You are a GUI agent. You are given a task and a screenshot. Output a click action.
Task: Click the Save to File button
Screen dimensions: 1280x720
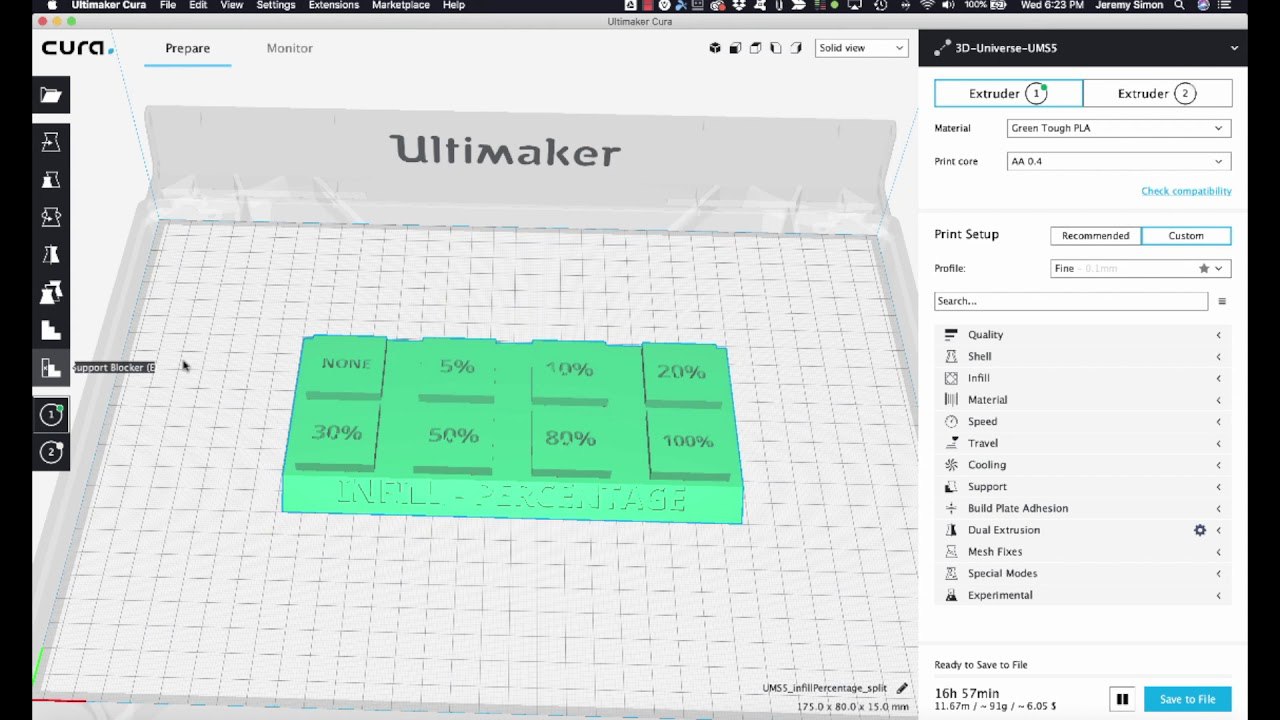click(x=1187, y=699)
